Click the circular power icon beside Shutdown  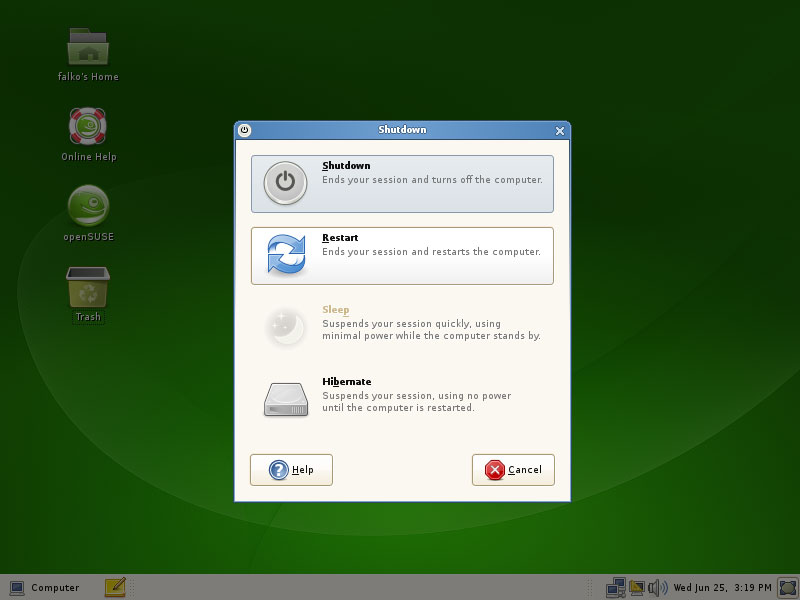285,183
